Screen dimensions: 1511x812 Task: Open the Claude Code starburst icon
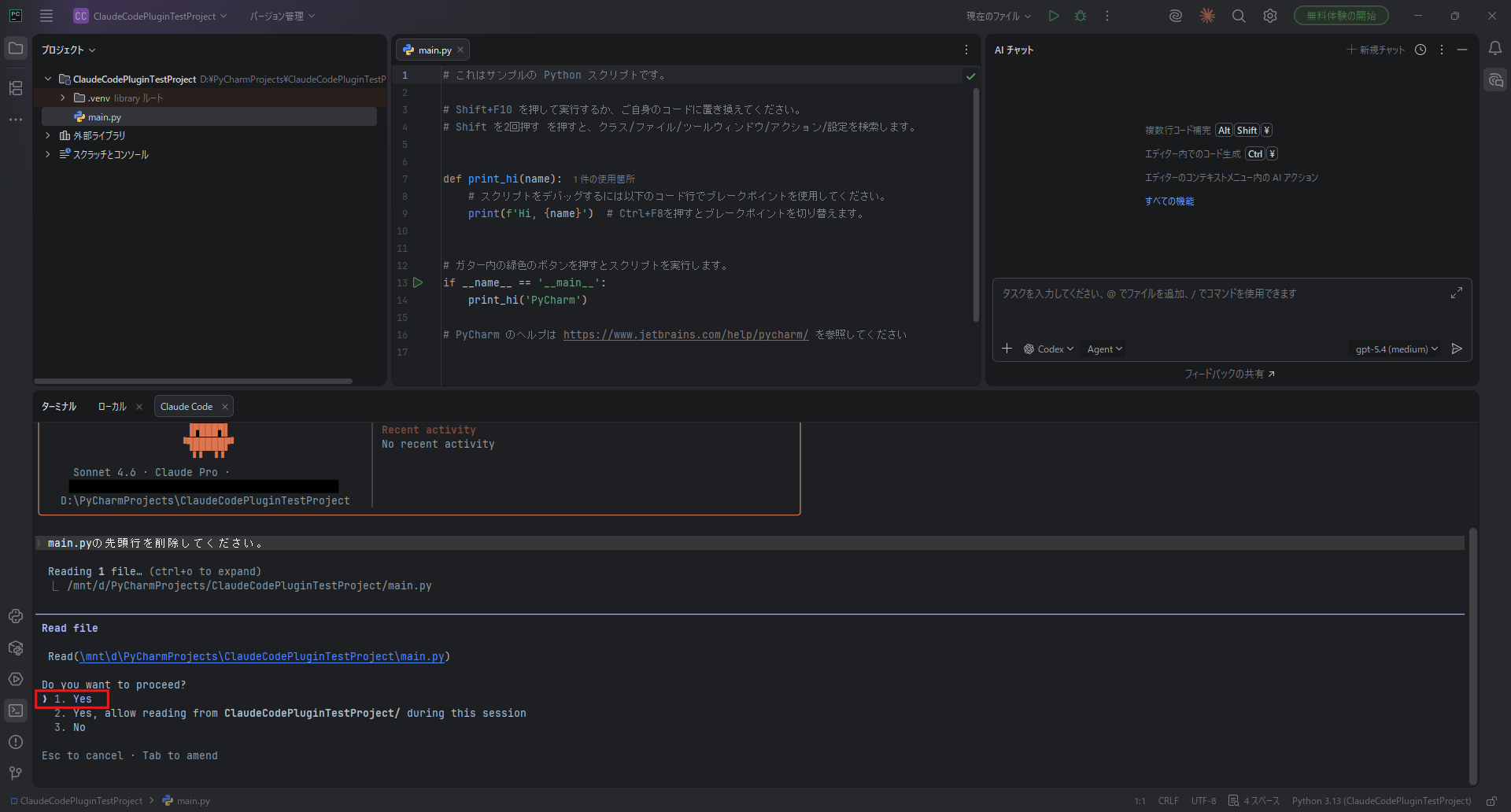coord(1207,16)
